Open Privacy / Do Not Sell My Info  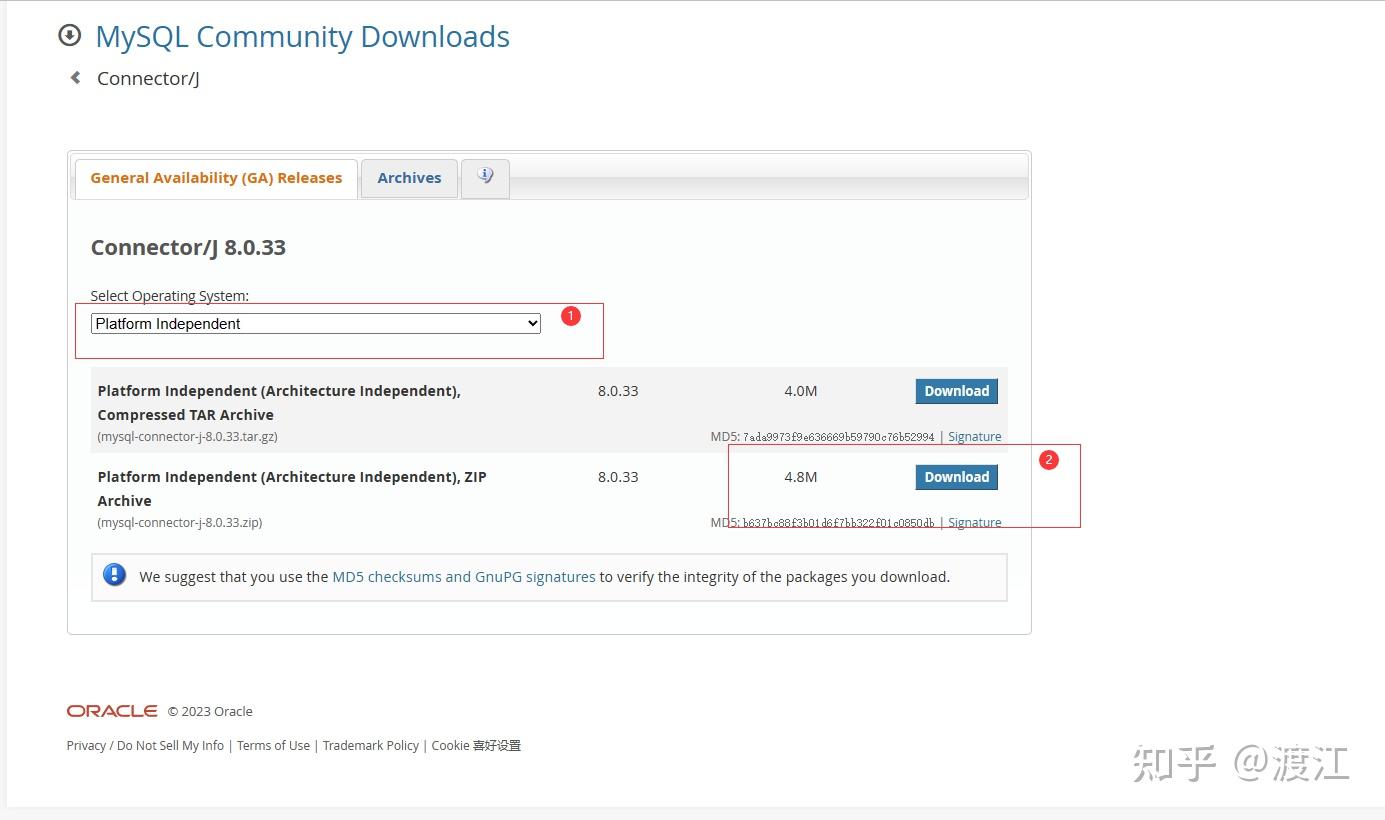pos(145,746)
